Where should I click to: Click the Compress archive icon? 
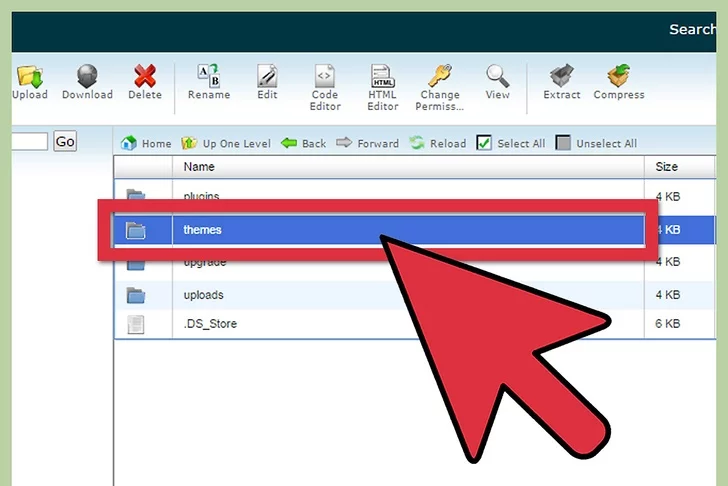pyautogui.click(x=618, y=78)
